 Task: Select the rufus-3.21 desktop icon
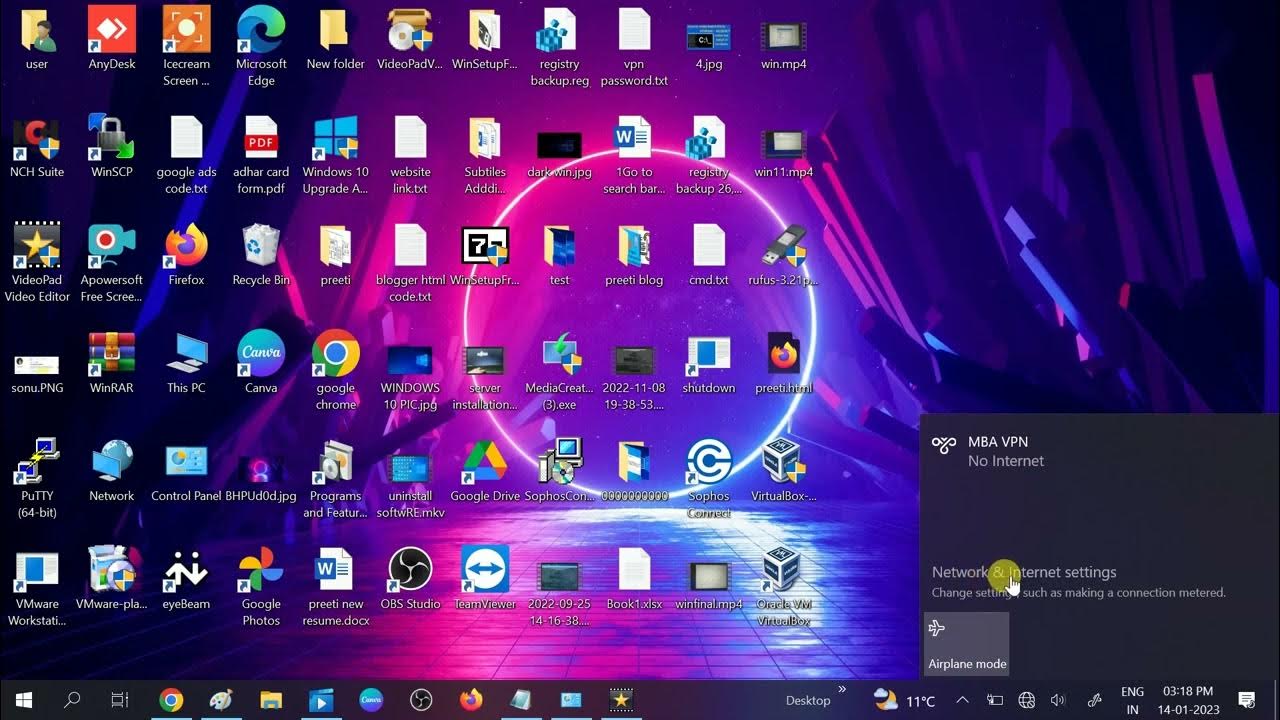pos(784,255)
